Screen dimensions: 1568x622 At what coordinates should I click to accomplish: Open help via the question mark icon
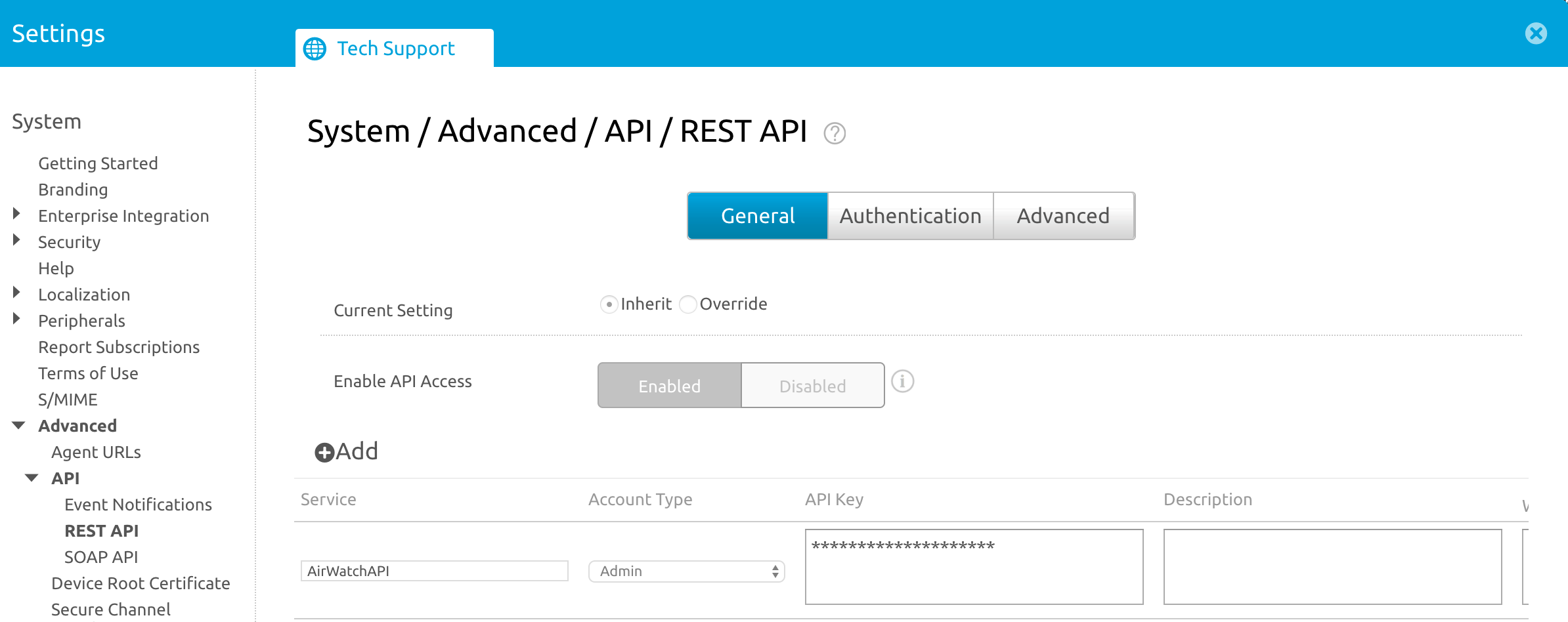pyautogui.click(x=834, y=133)
